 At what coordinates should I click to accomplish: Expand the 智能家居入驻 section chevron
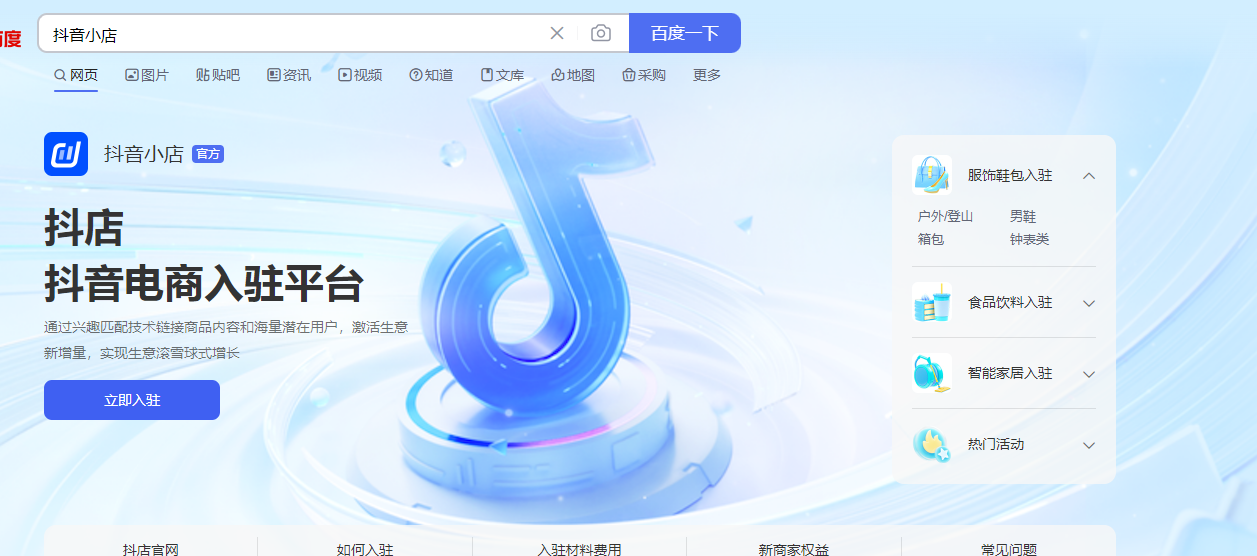[1089, 374]
